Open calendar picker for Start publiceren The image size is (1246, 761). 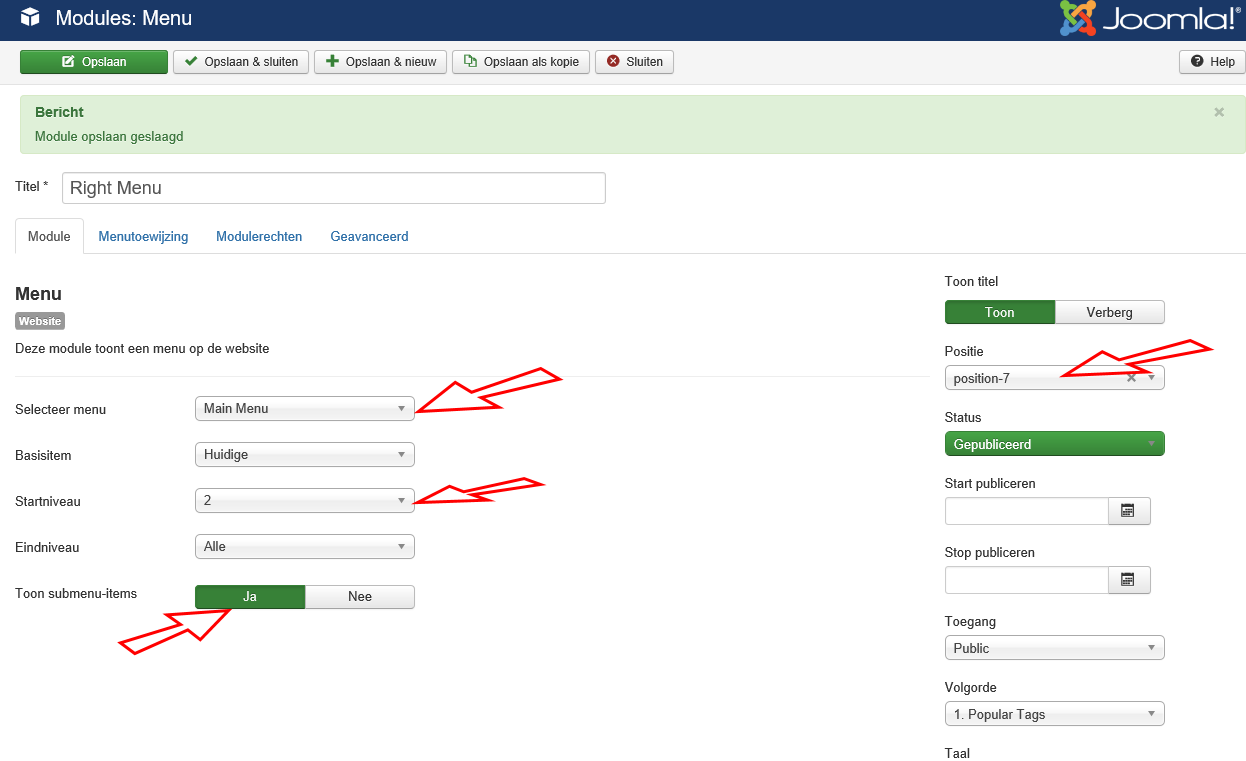tap(1128, 511)
